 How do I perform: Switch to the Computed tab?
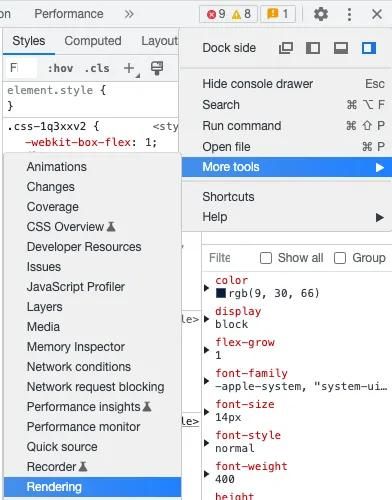[93, 41]
